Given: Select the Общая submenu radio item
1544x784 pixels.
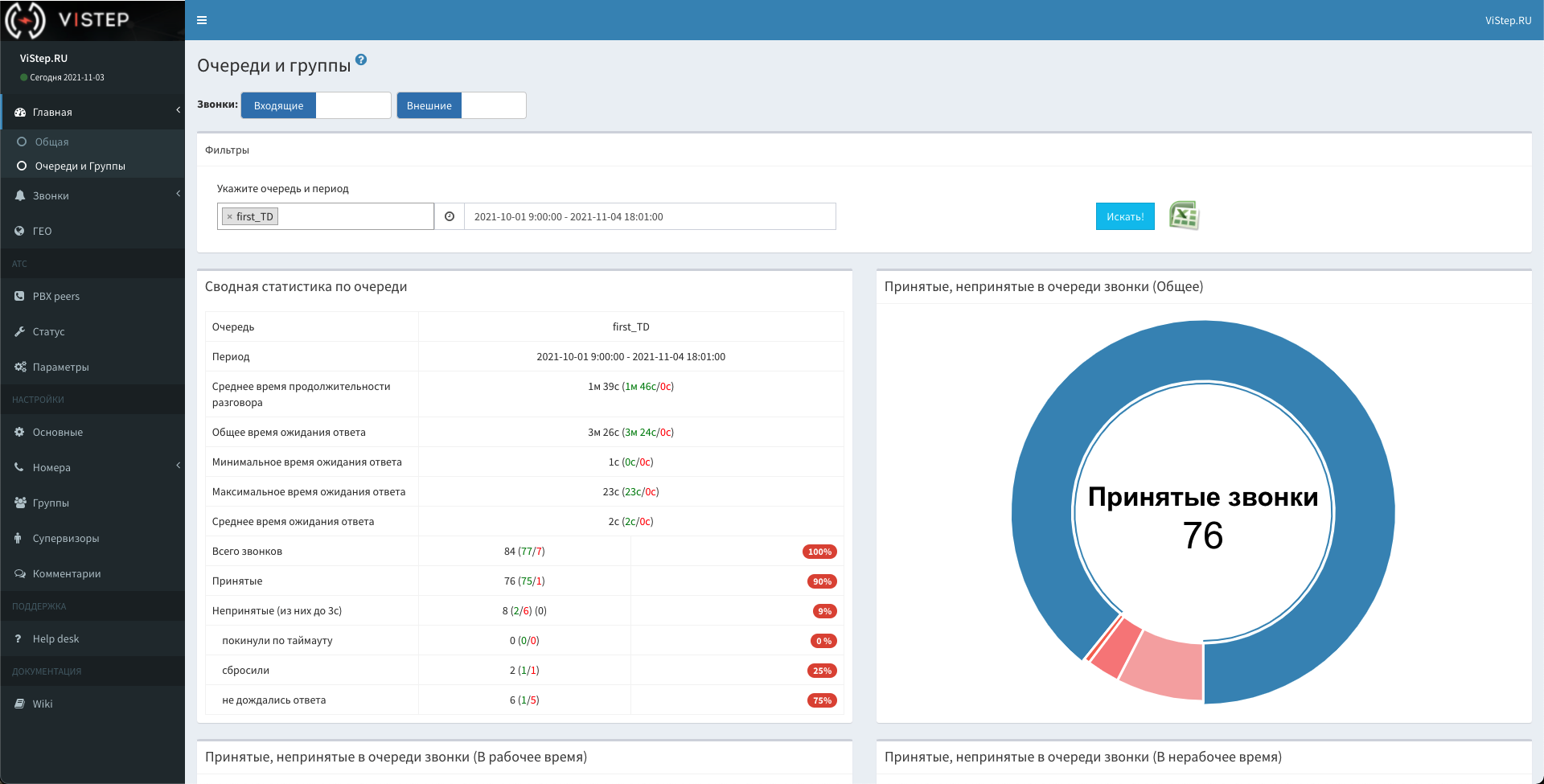Looking at the screenshot, I should (51, 142).
